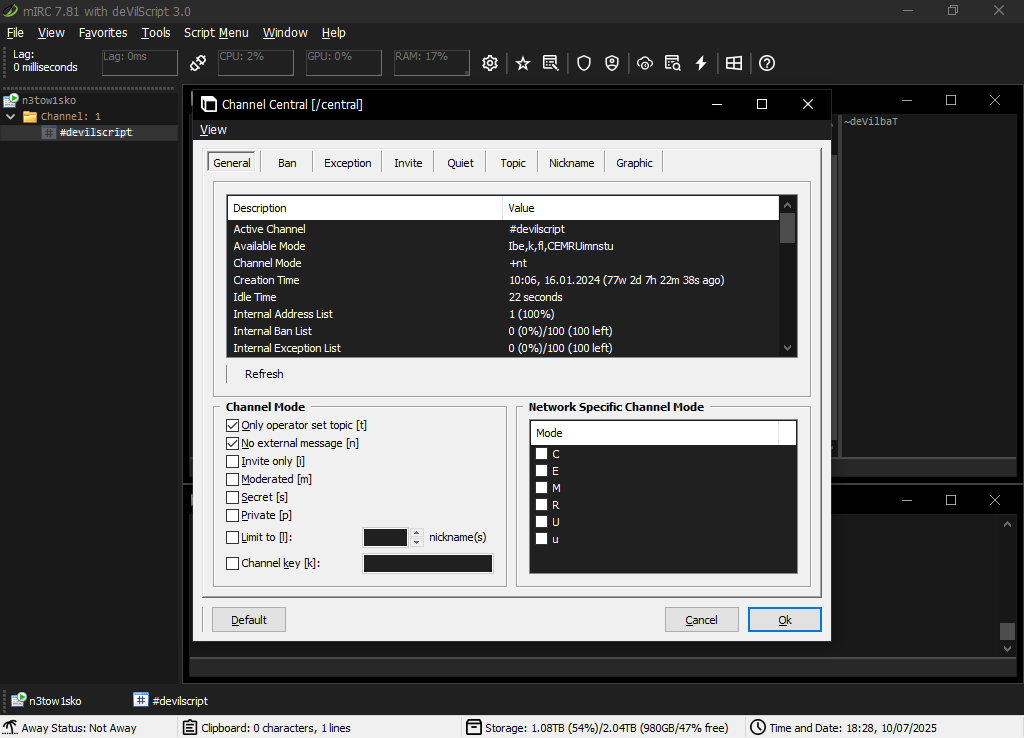Click n3tow1sko status icon in switchbar

(x=18, y=700)
